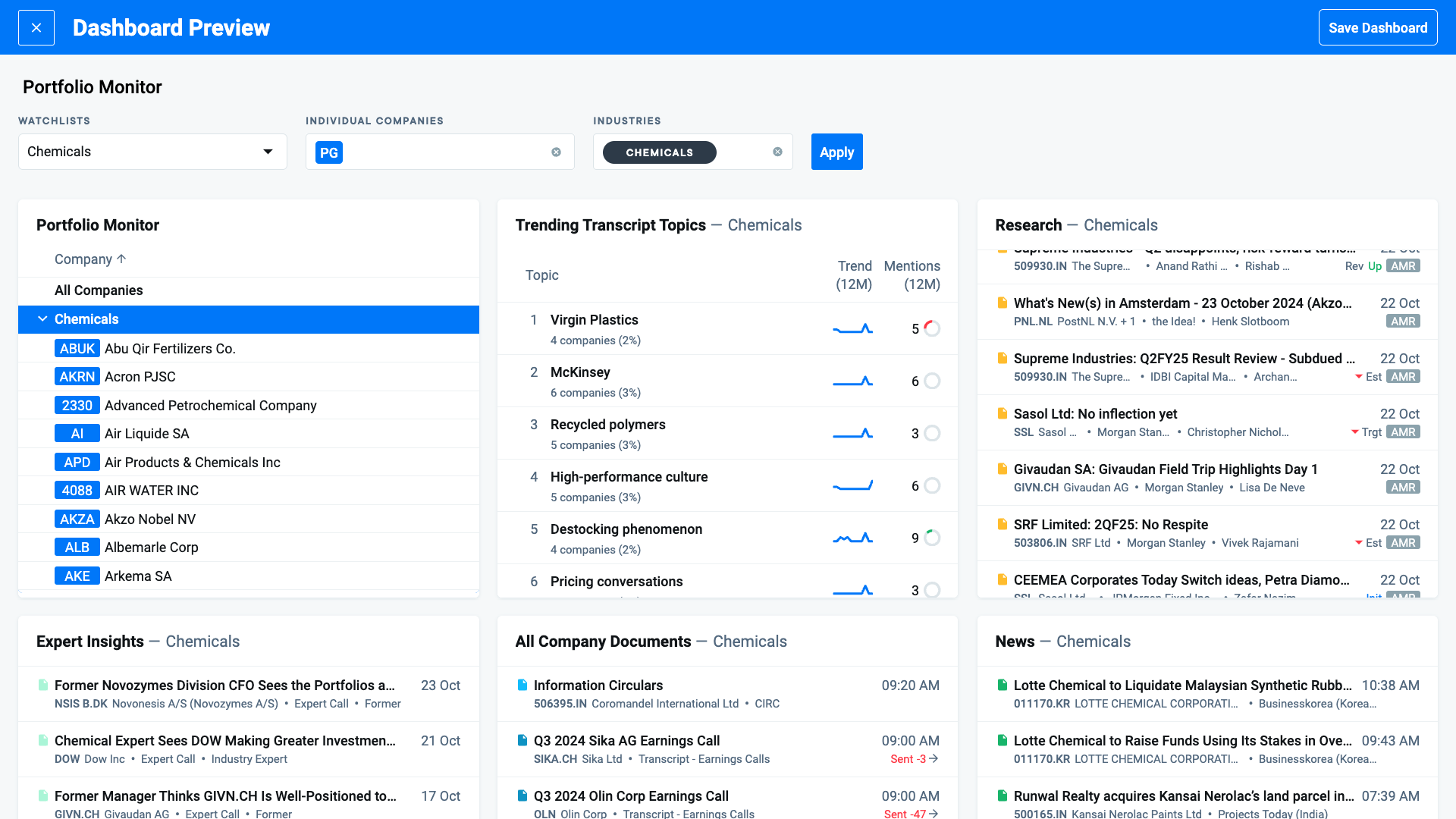This screenshot has width=1456, height=819.
Task: Collapse the Chemicals group chevron
Action: [x=42, y=319]
